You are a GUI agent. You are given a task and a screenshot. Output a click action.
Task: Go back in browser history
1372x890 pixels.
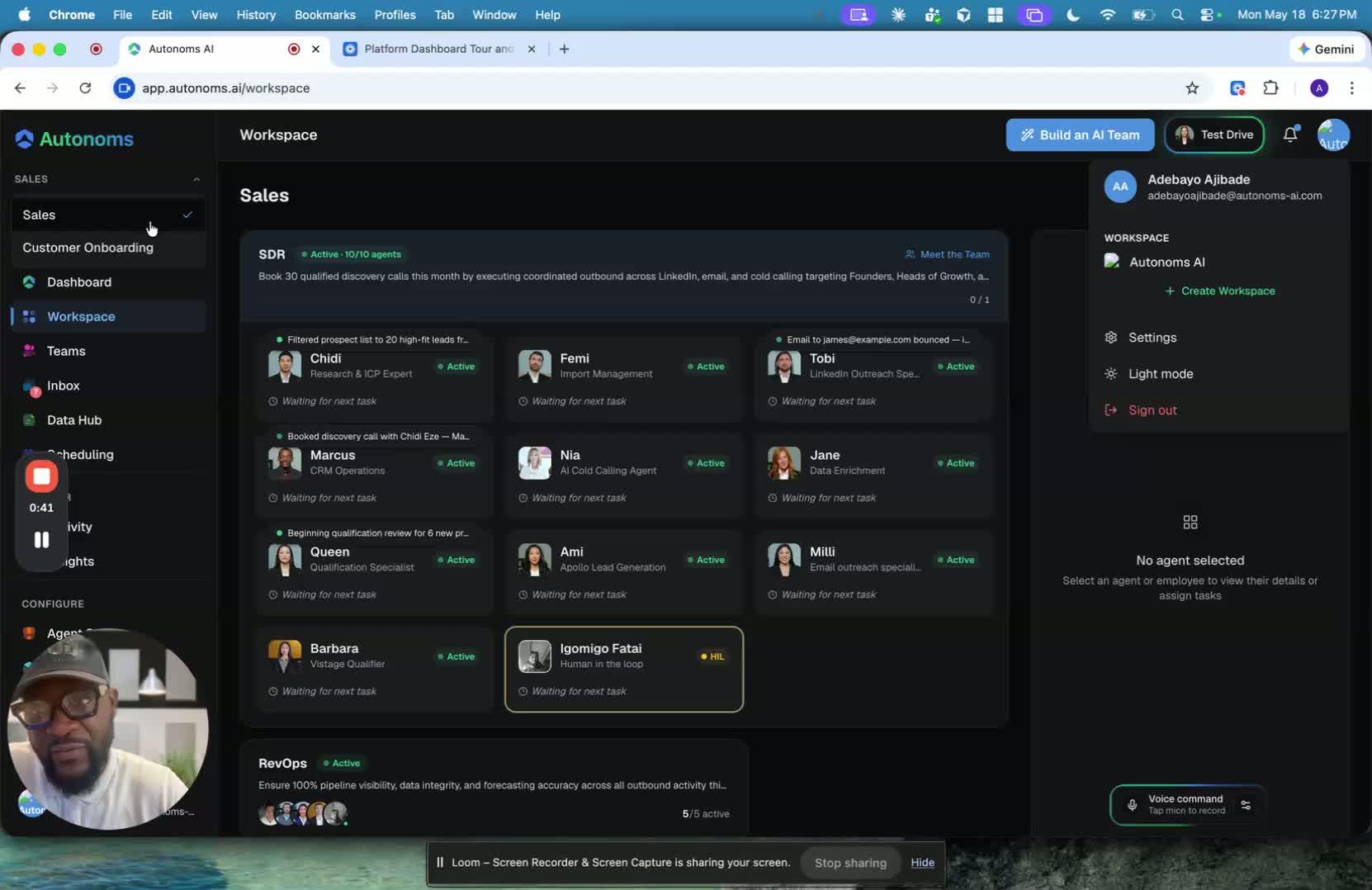(21, 88)
